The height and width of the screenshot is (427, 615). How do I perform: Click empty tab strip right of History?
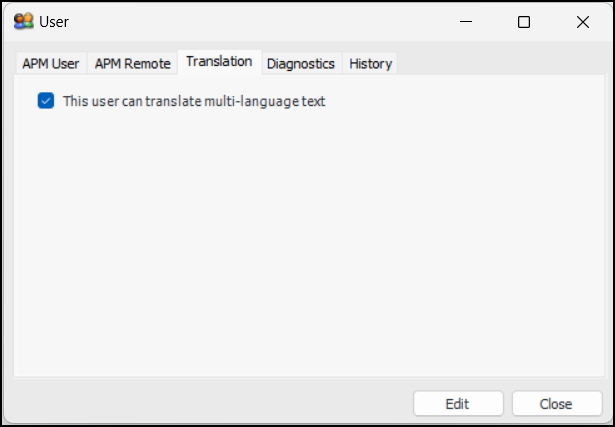(x=500, y=63)
